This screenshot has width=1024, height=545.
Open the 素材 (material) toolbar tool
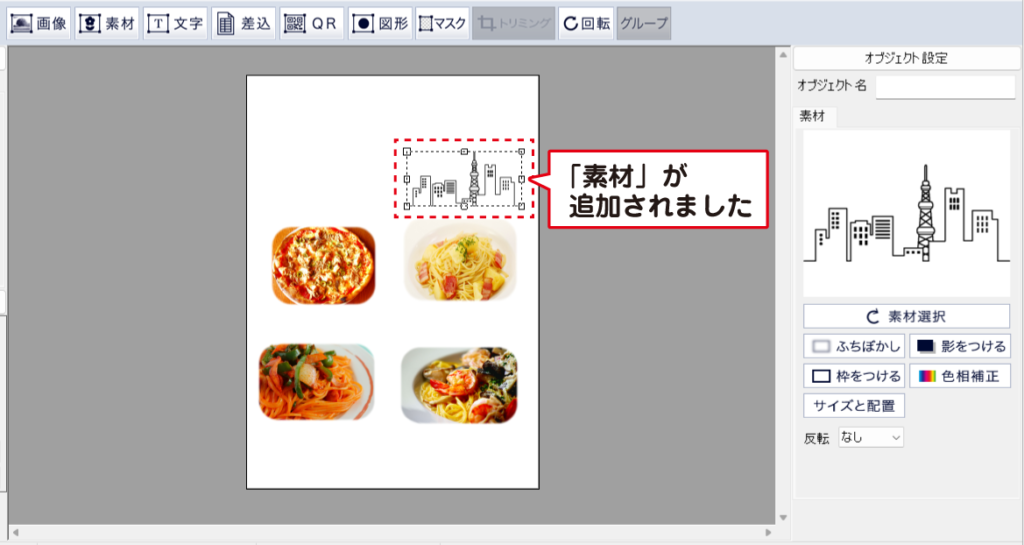tap(107, 23)
